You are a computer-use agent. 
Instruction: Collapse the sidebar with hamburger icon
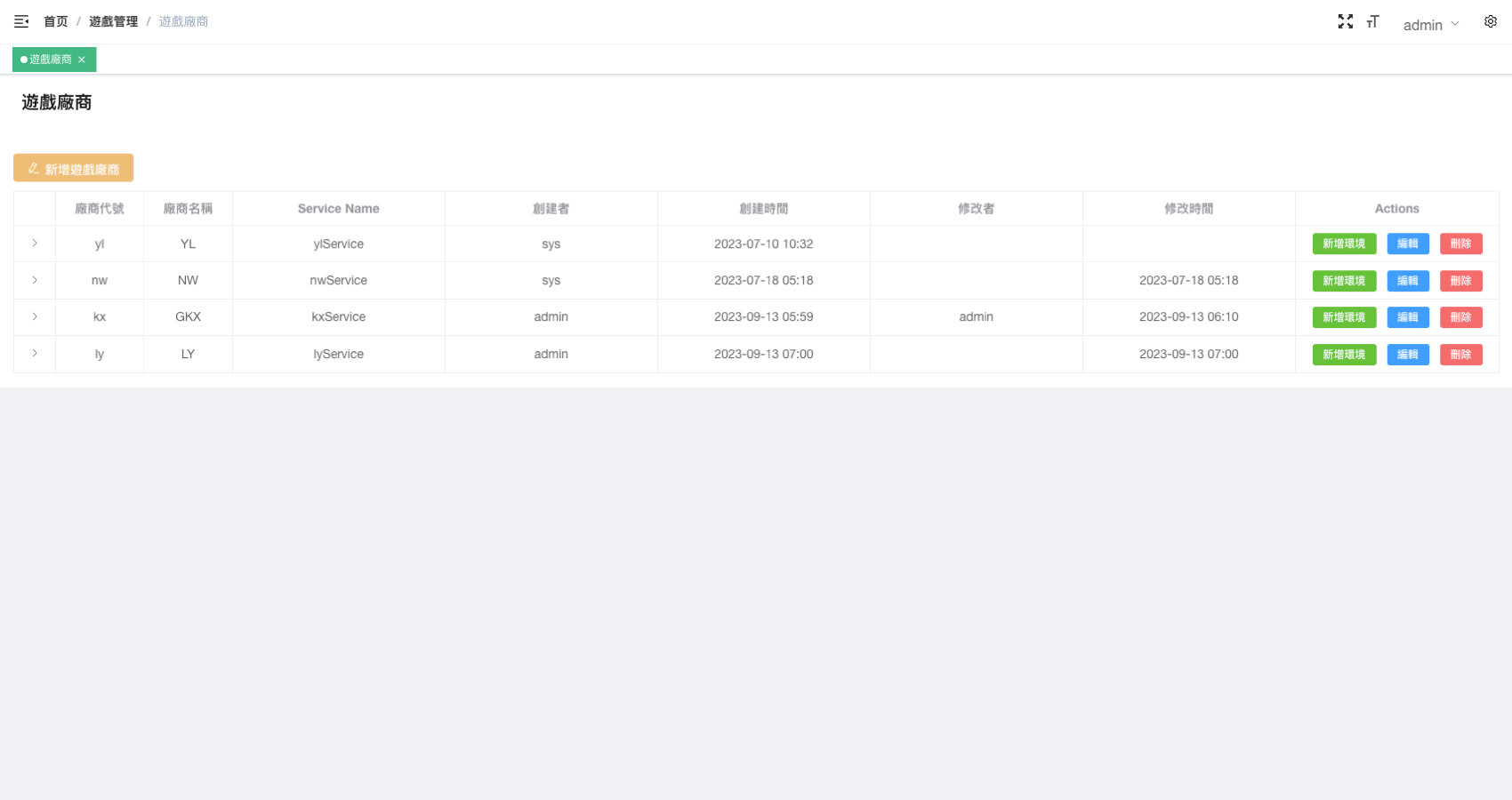(x=21, y=21)
